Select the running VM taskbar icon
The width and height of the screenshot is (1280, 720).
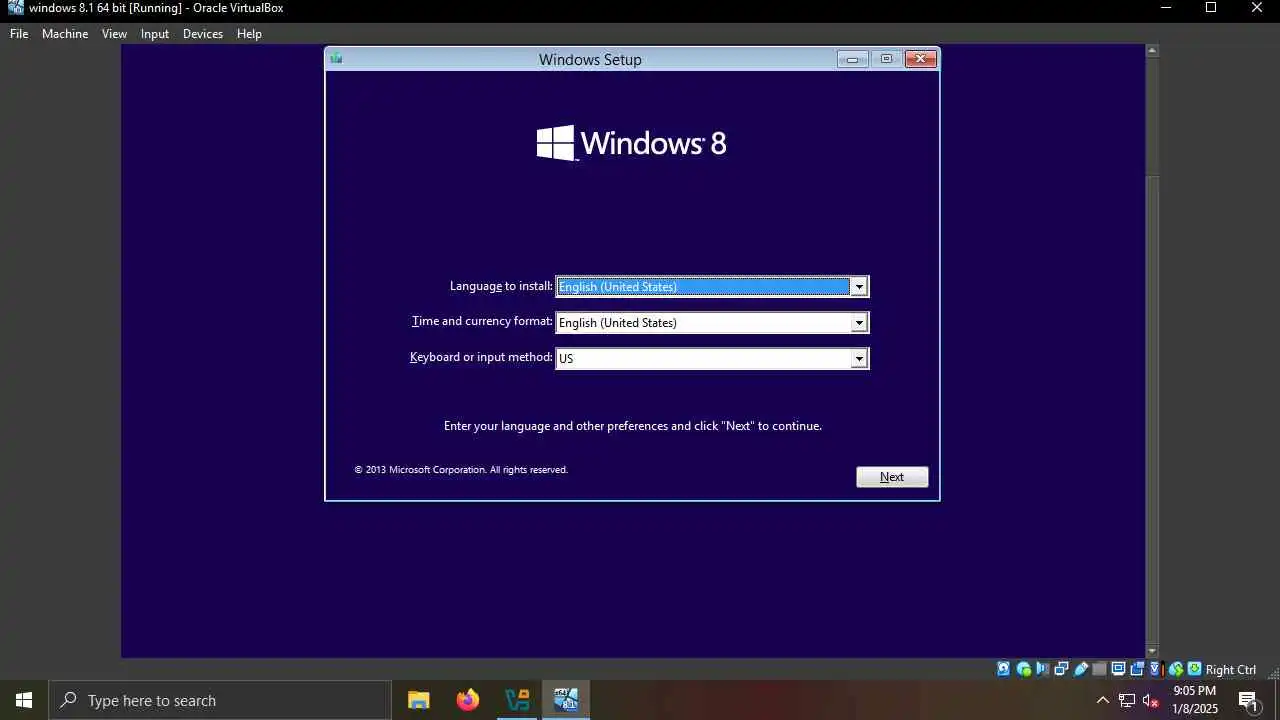click(x=566, y=700)
